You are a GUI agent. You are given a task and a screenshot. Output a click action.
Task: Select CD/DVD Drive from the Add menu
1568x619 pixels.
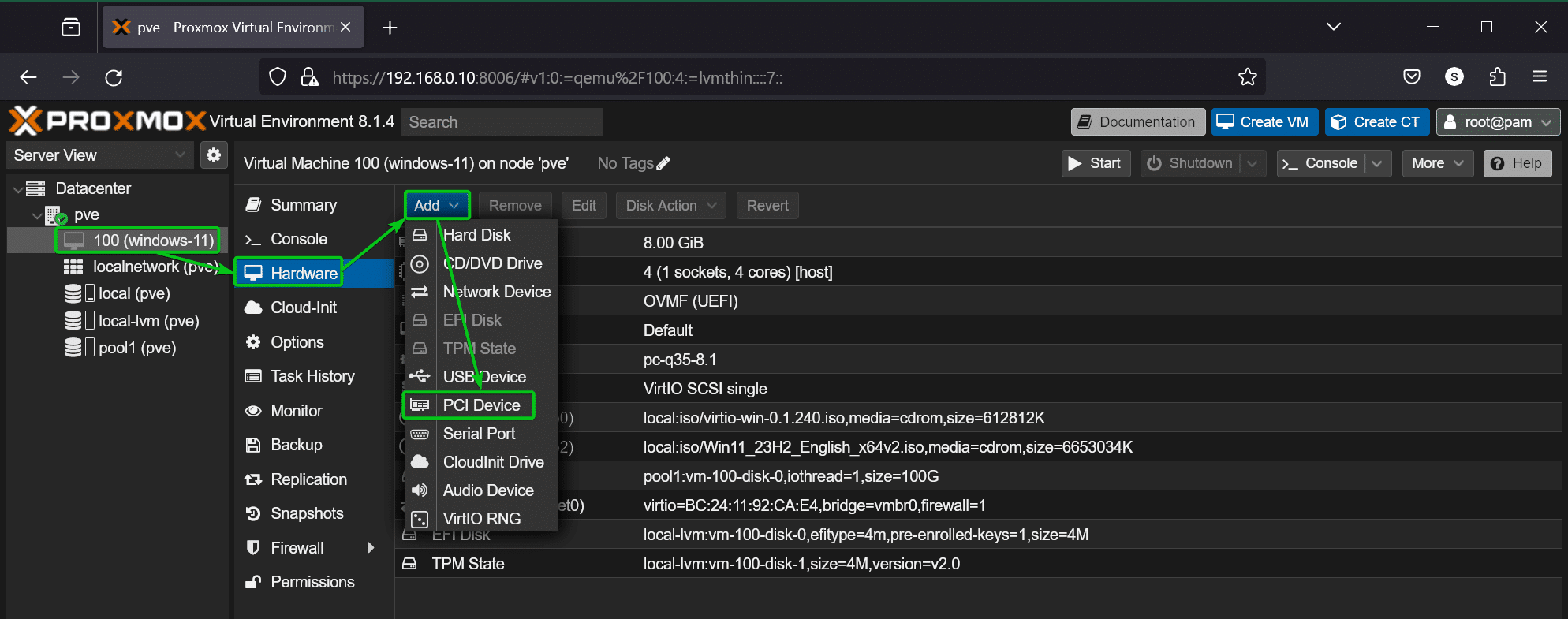click(481, 263)
